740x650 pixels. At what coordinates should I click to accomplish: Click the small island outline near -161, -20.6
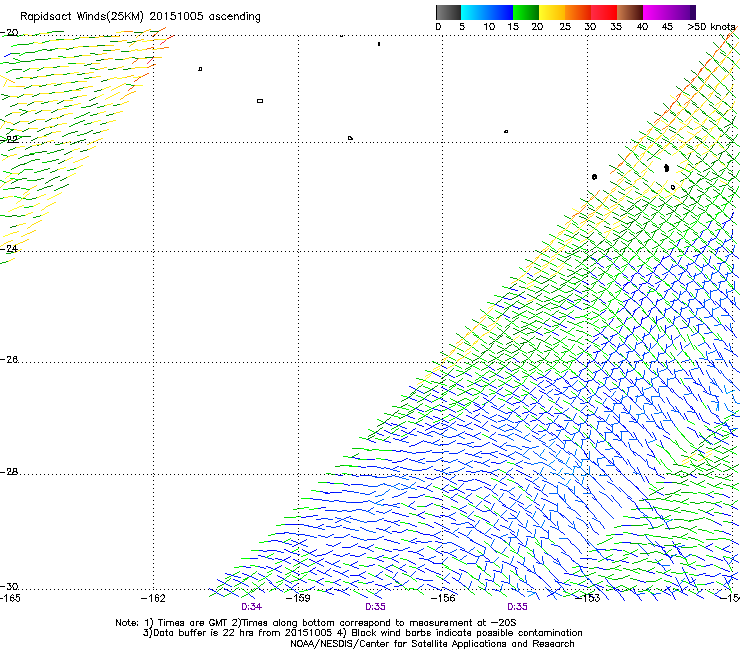tap(200, 69)
